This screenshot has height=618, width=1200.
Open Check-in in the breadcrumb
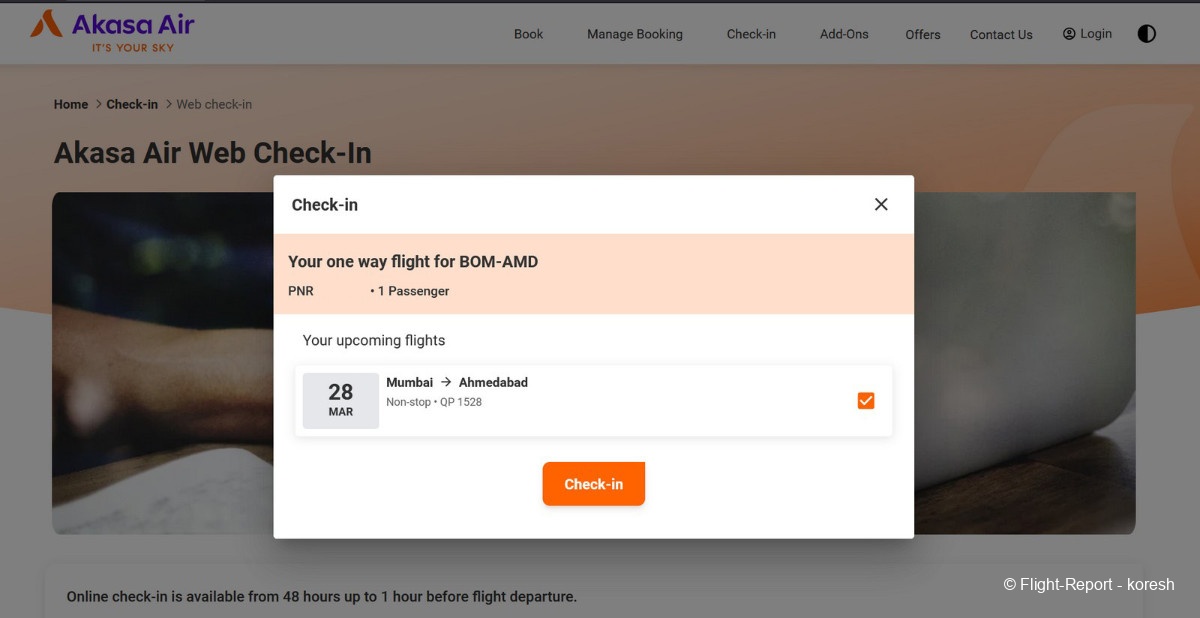(132, 104)
